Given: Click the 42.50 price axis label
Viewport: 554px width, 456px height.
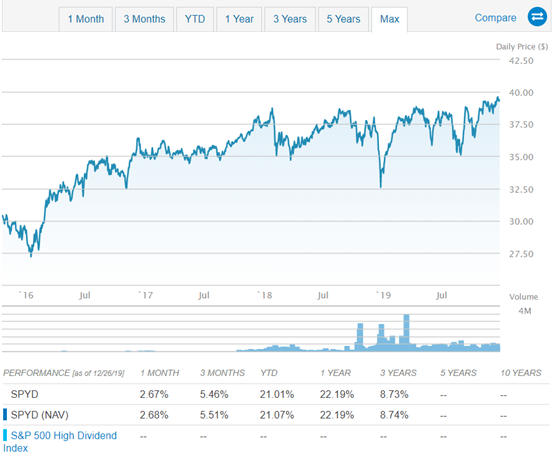Looking at the screenshot, I should point(521,61).
